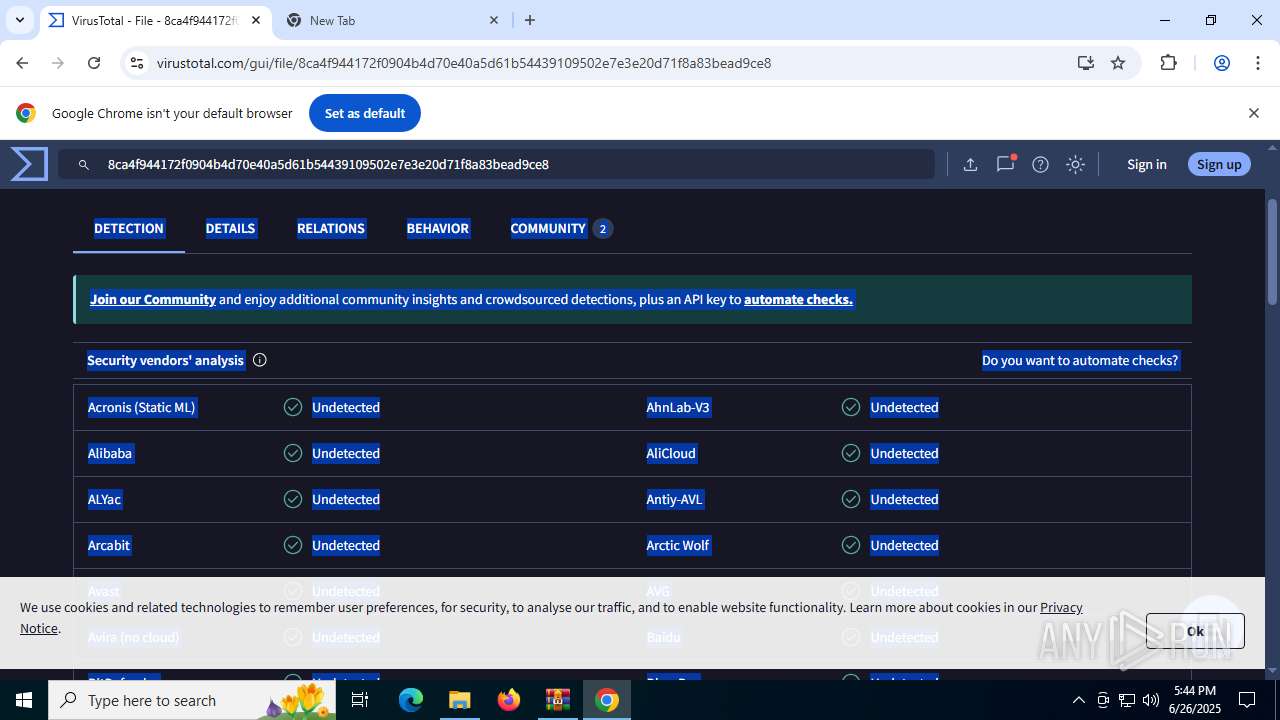Open the Windows notification center
1280x720 pixels.
[1247, 700]
